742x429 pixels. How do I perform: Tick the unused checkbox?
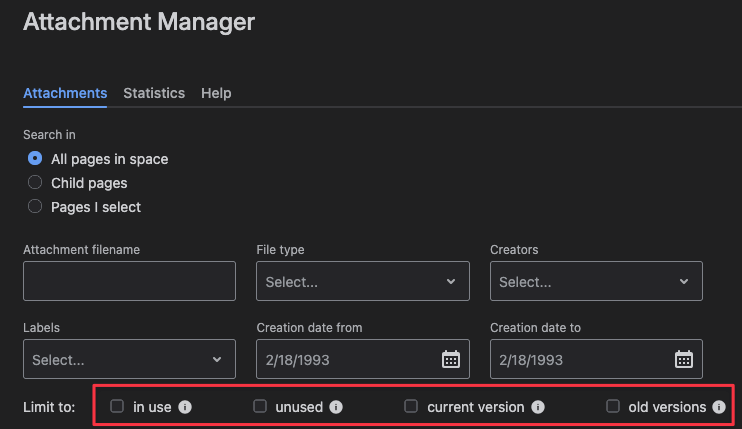(260, 406)
